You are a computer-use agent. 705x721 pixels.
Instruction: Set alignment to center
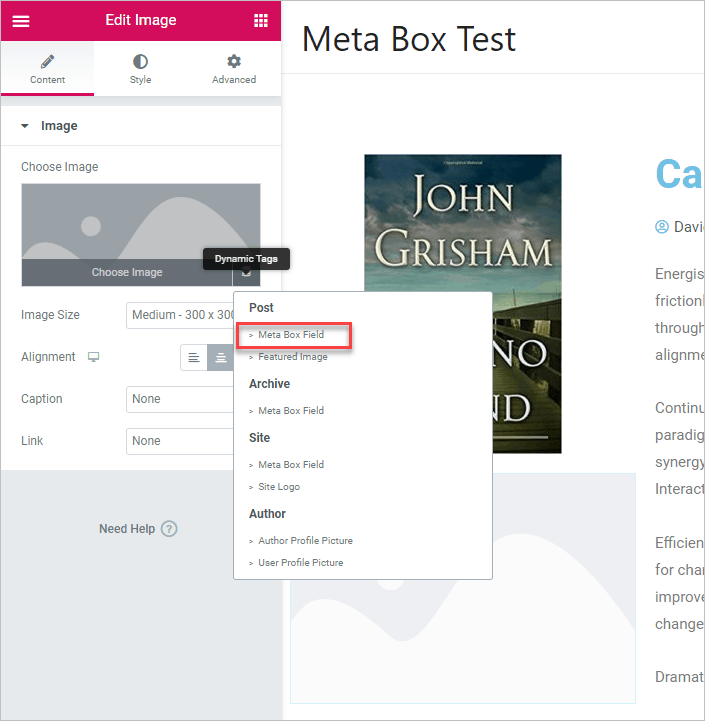[221, 358]
